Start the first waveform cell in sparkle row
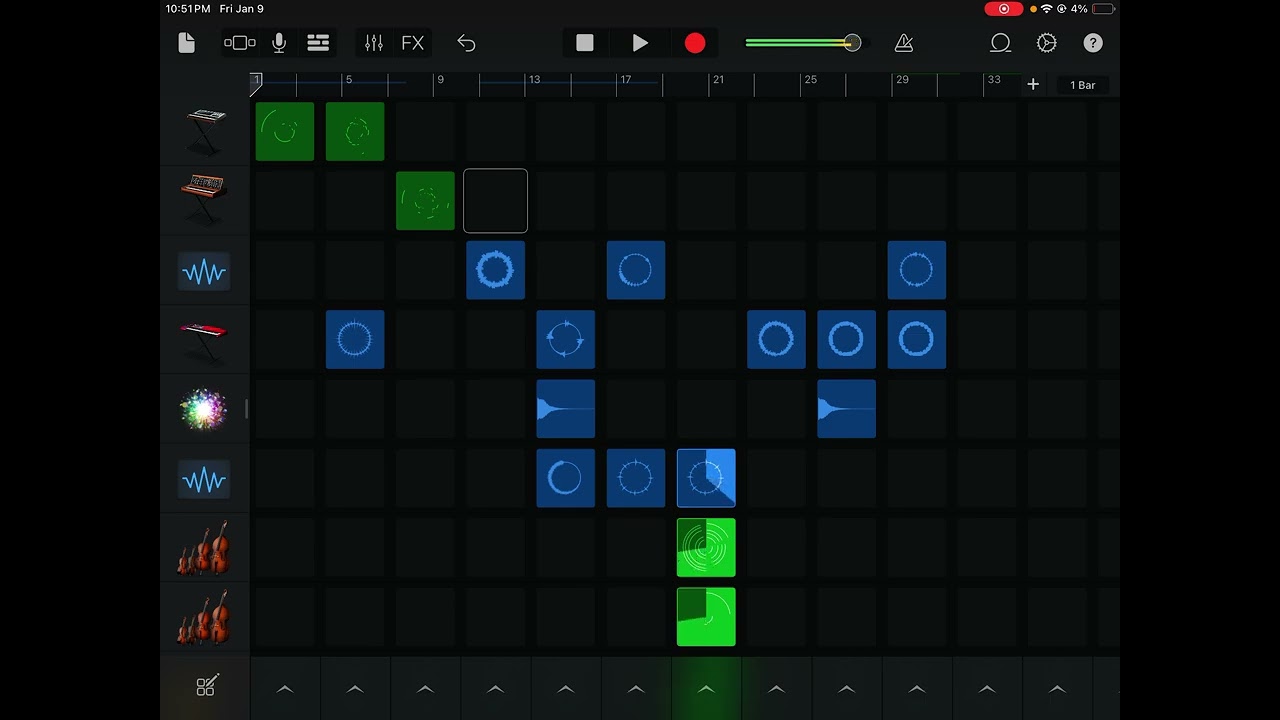Viewport: 1280px width, 720px height. click(x=566, y=409)
